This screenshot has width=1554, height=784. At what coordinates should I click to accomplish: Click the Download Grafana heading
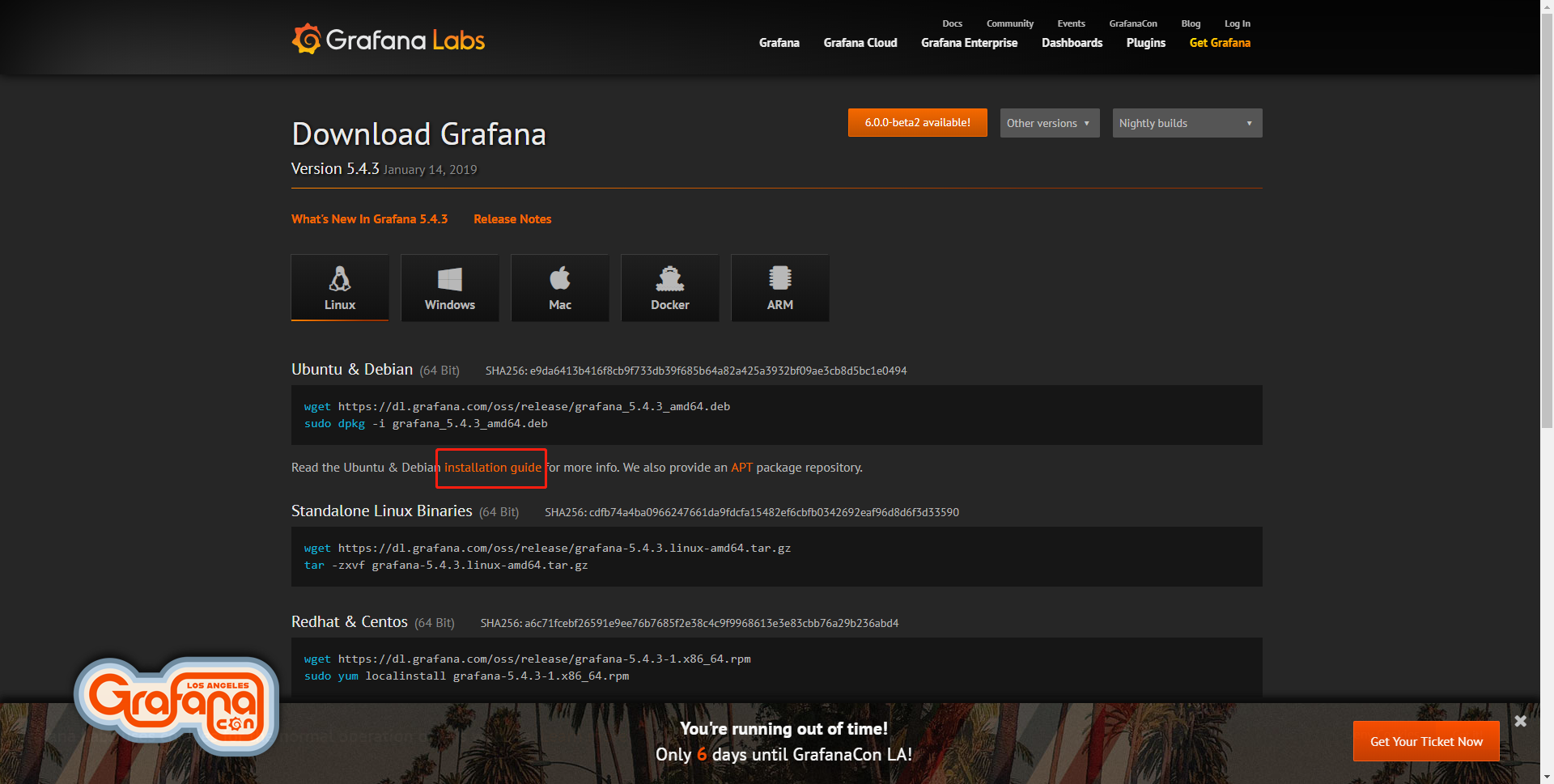coord(418,134)
